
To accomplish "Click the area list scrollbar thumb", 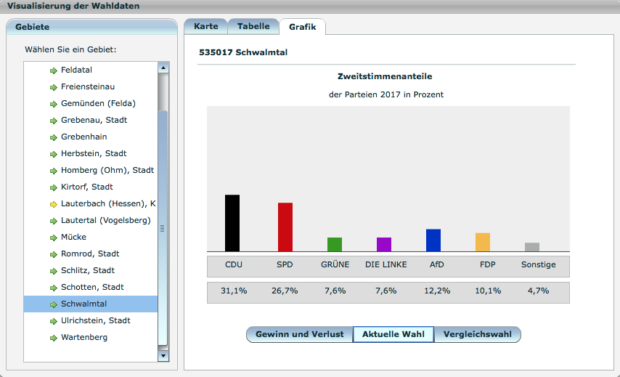I will point(163,229).
